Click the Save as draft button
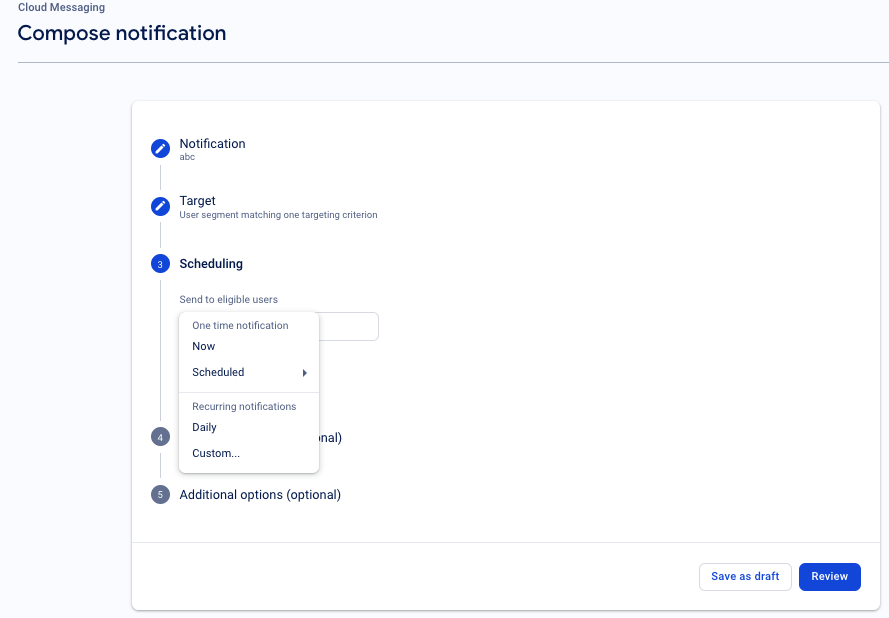 745,577
